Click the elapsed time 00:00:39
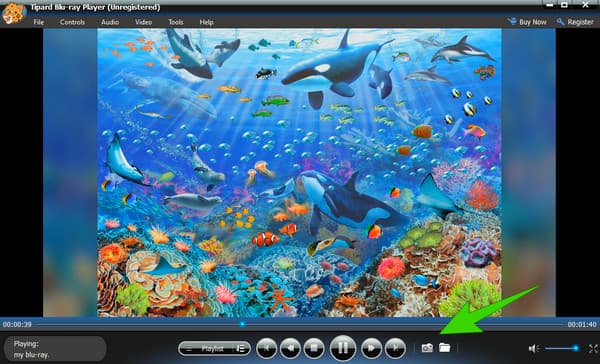600x364 pixels. coord(17,325)
